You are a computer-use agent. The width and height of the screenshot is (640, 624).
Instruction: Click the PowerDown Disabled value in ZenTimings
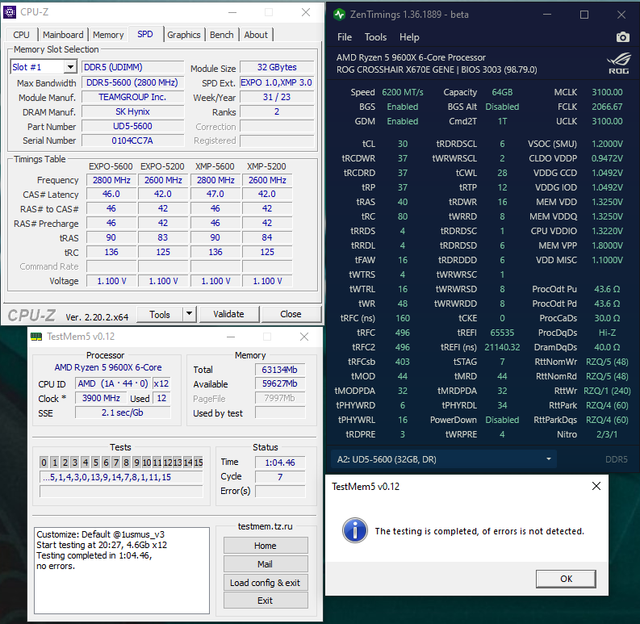(502, 420)
